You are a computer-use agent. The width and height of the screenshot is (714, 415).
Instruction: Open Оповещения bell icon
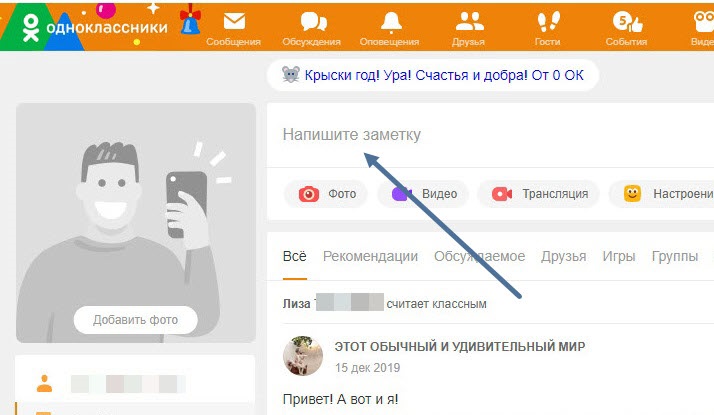point(391,22)
